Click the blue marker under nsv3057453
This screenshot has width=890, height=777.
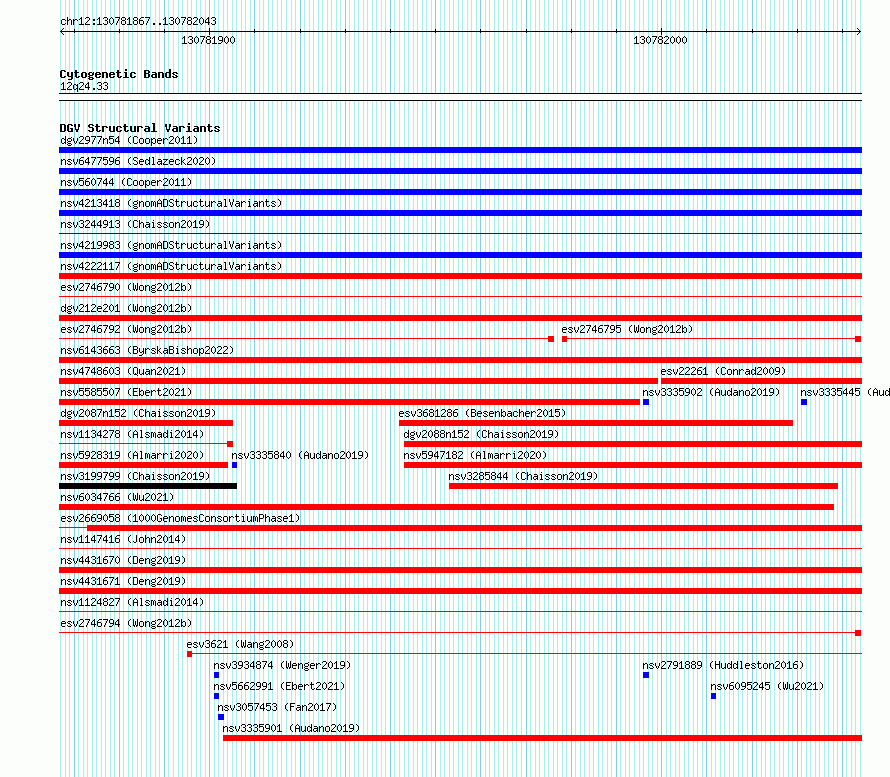point(221,717)
